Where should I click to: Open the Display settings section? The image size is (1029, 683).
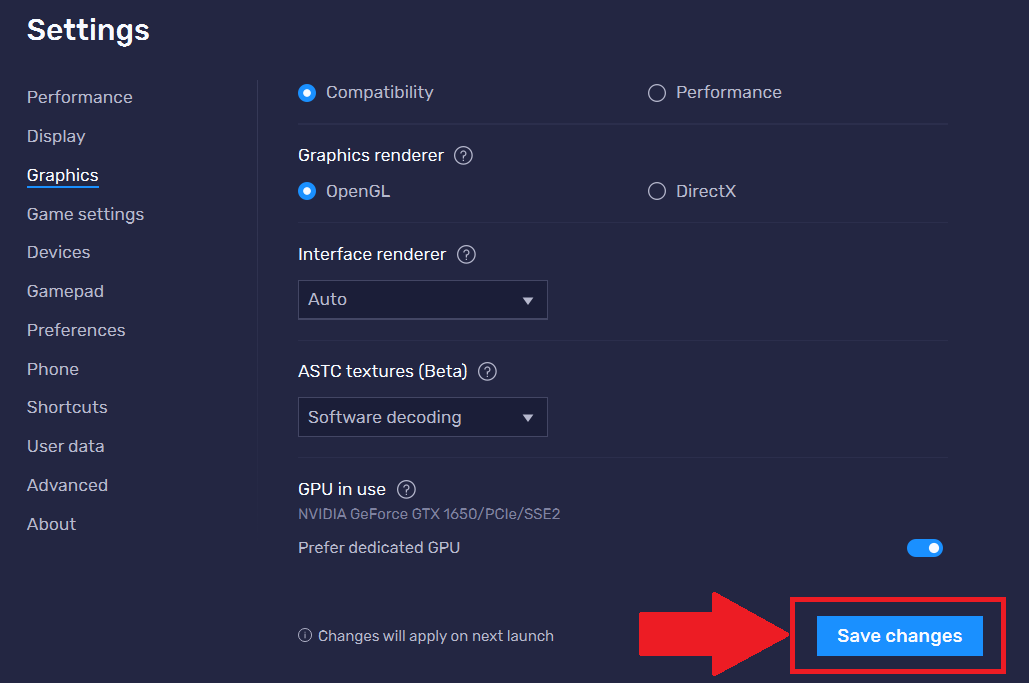[56, 136]
